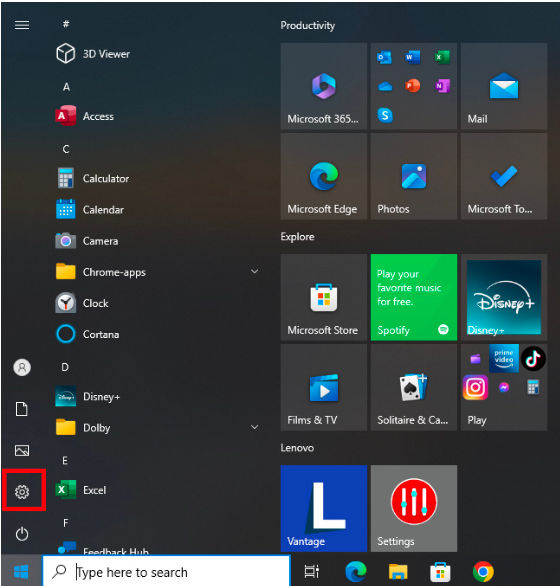The height and width of the screenshot is (586, 560).
Task: Open the Microsoft 365 tile
Action: 324,86
